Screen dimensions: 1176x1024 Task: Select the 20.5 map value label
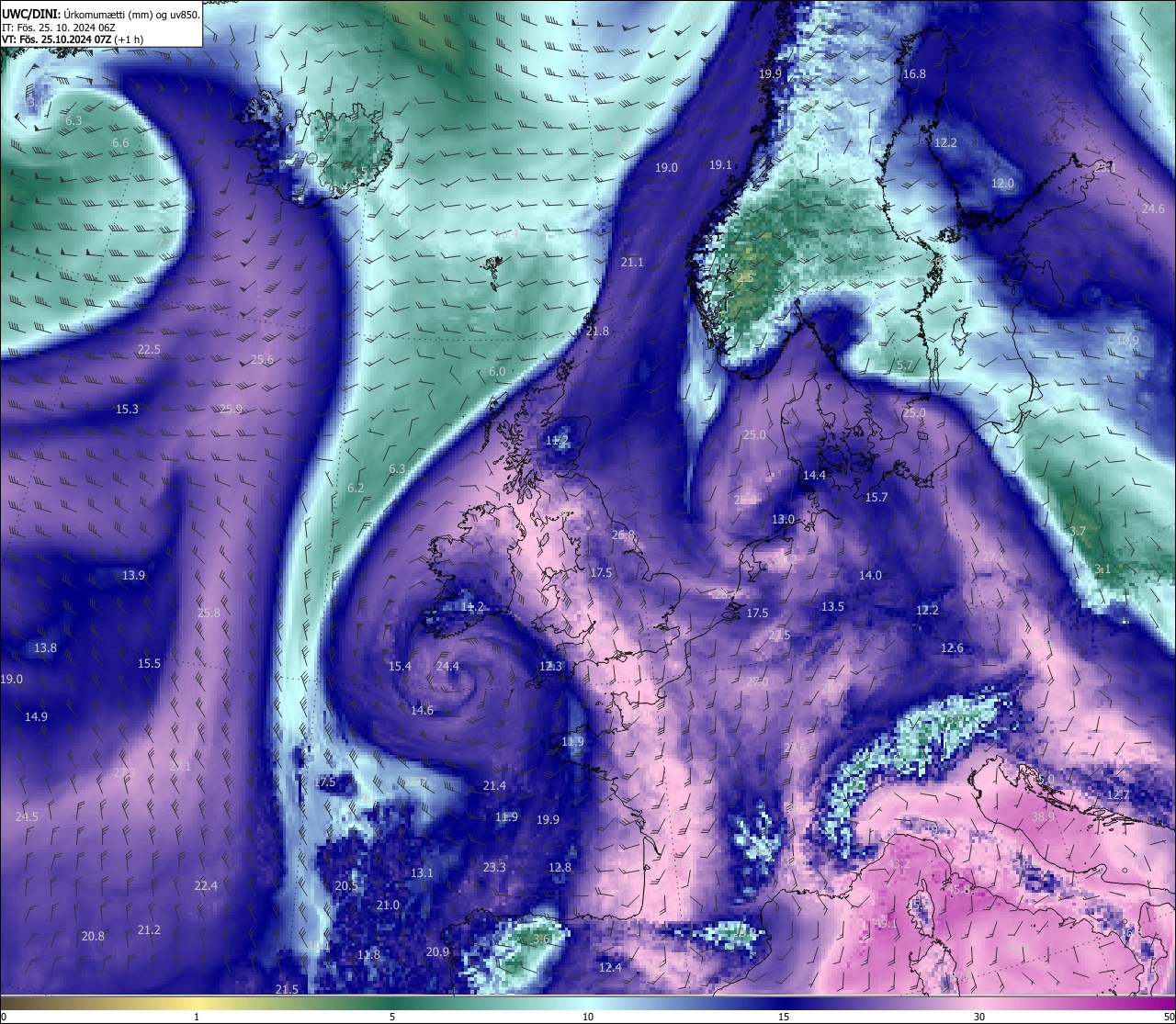346,886
